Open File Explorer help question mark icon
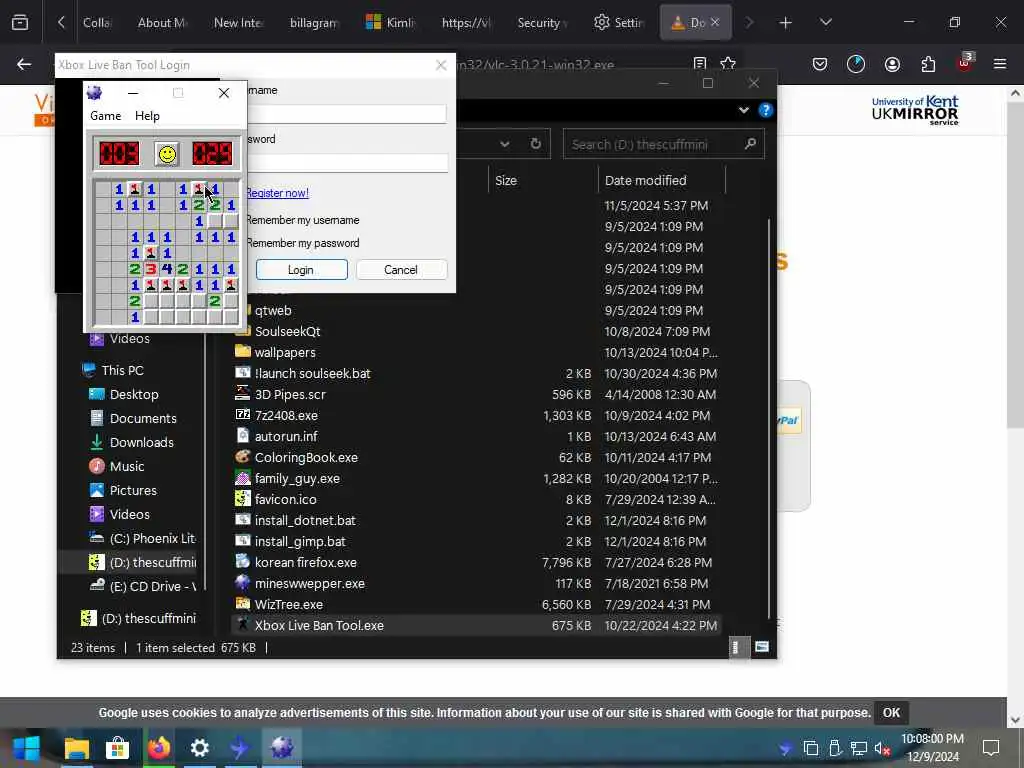 tap(765, 110)
